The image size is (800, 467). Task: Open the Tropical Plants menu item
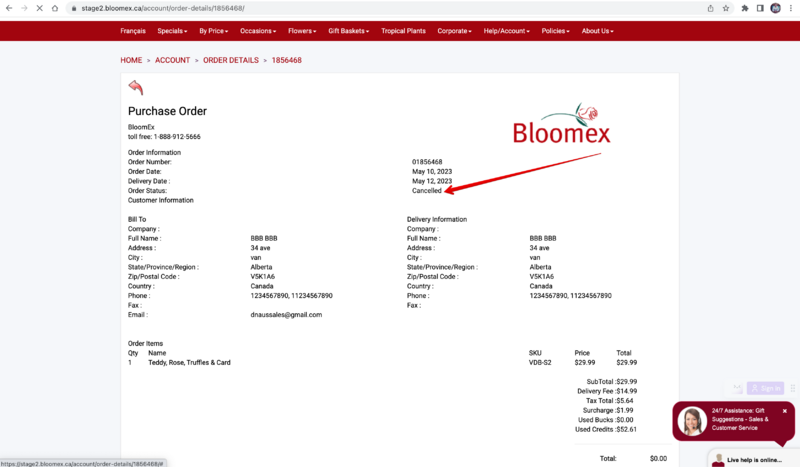tap(403, 31)
